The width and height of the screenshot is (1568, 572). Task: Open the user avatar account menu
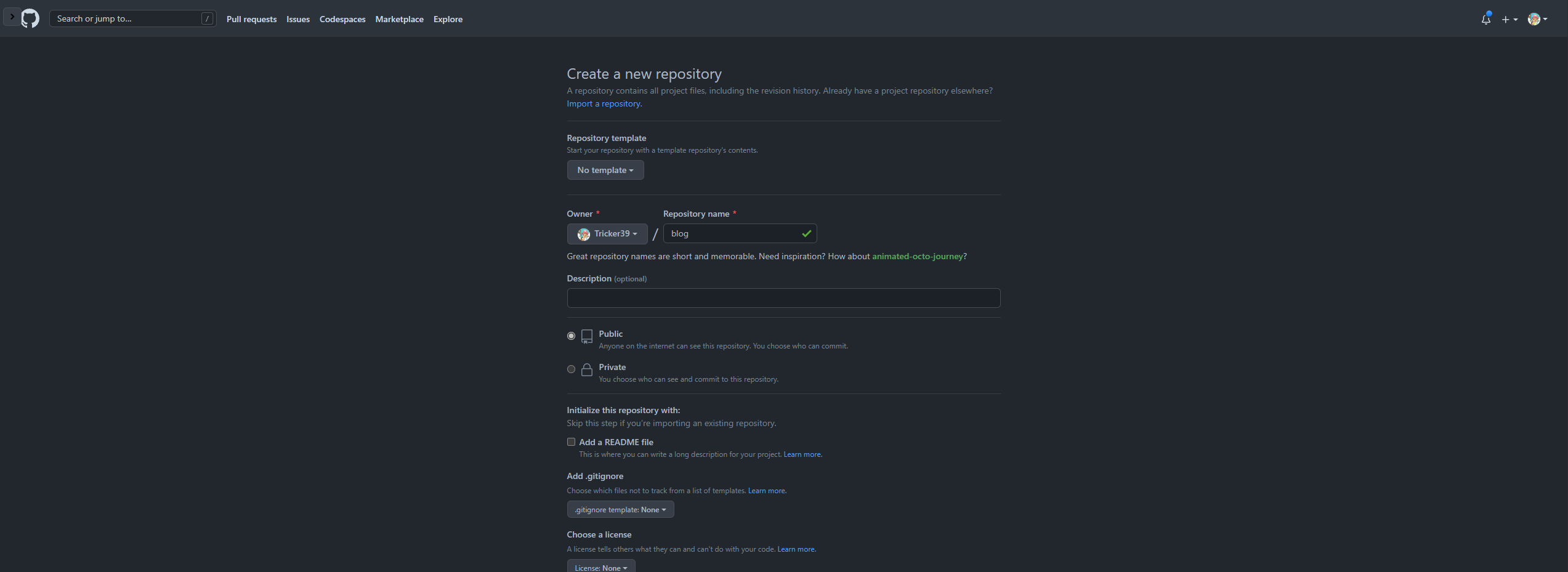point(1537,19)
